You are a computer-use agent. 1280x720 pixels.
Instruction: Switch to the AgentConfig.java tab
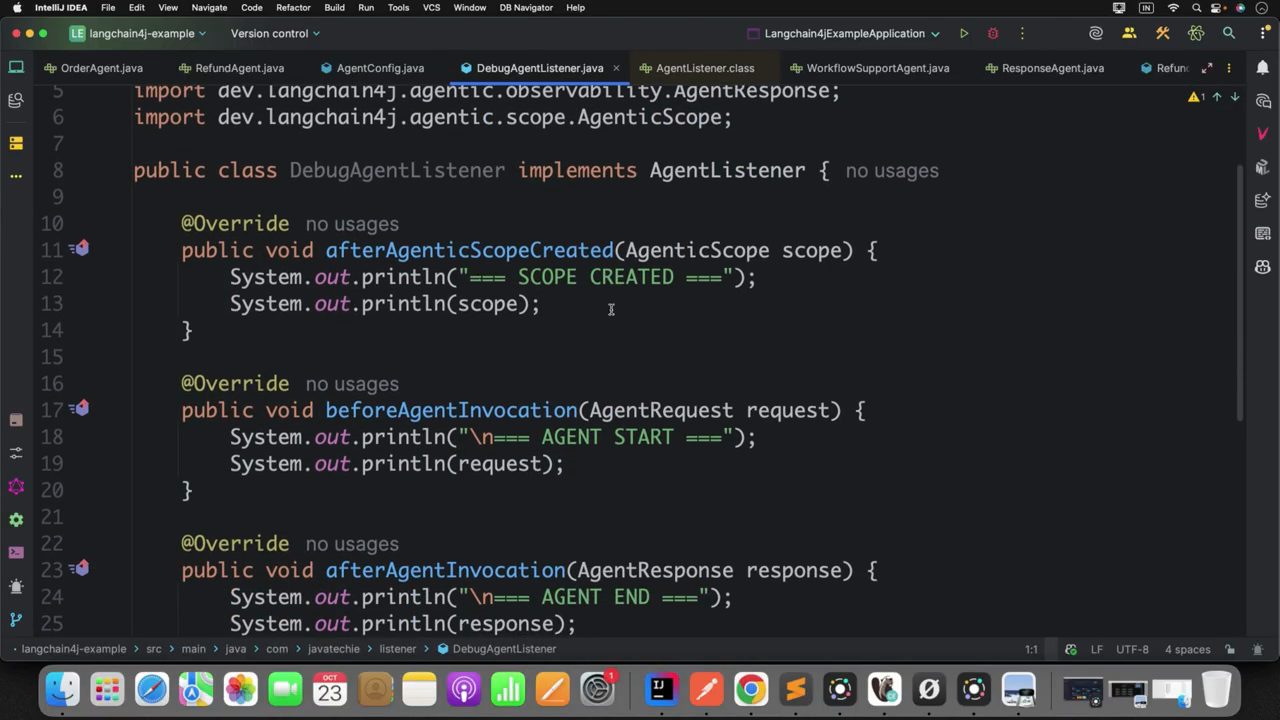pyautogui.click(x=372, y=68)
